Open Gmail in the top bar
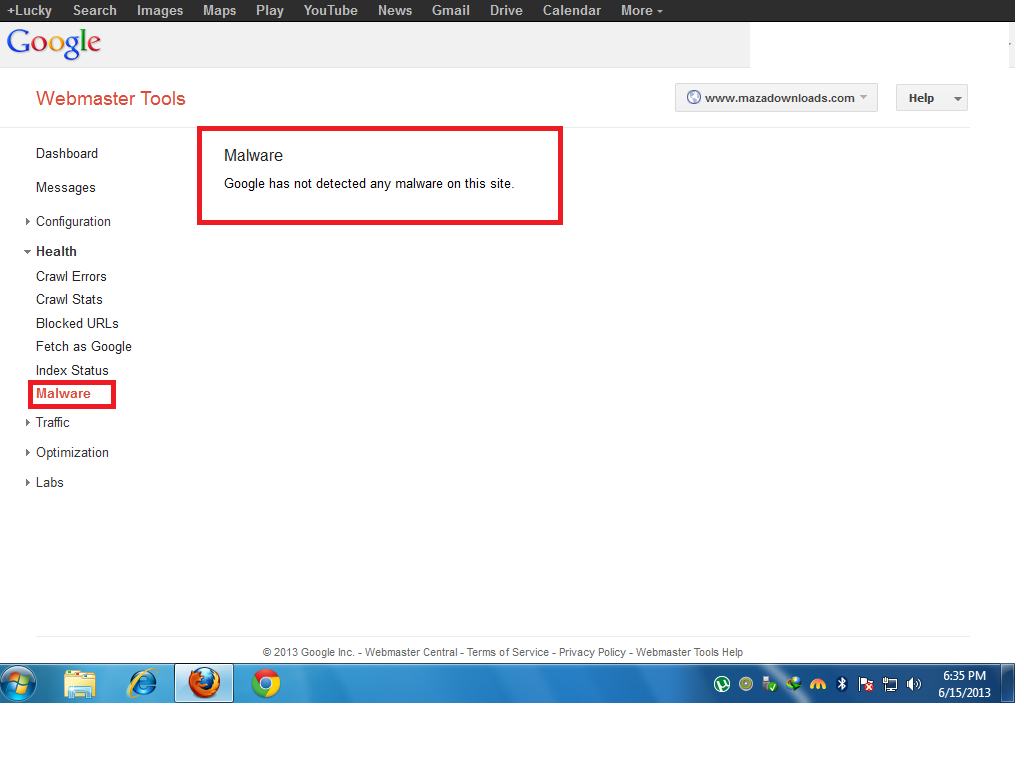Image resolution: width=1024 pixels, height=768 pixels. click(x=451, y=10)
